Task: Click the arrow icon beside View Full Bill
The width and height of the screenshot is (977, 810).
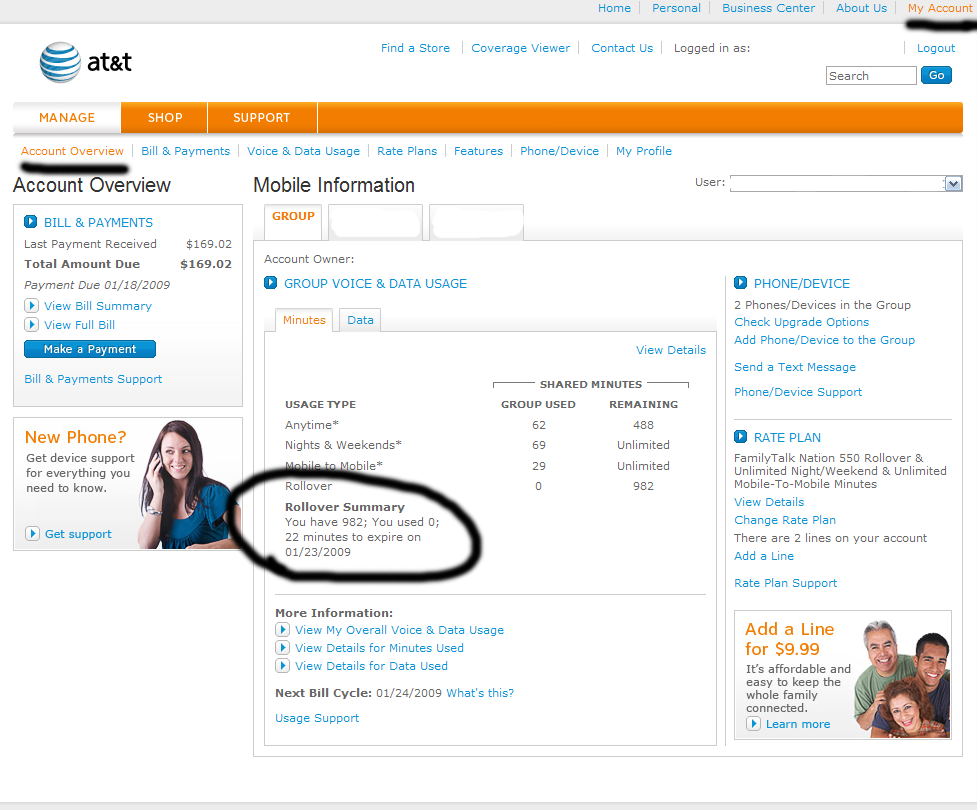Action: (x=31, y=325)
